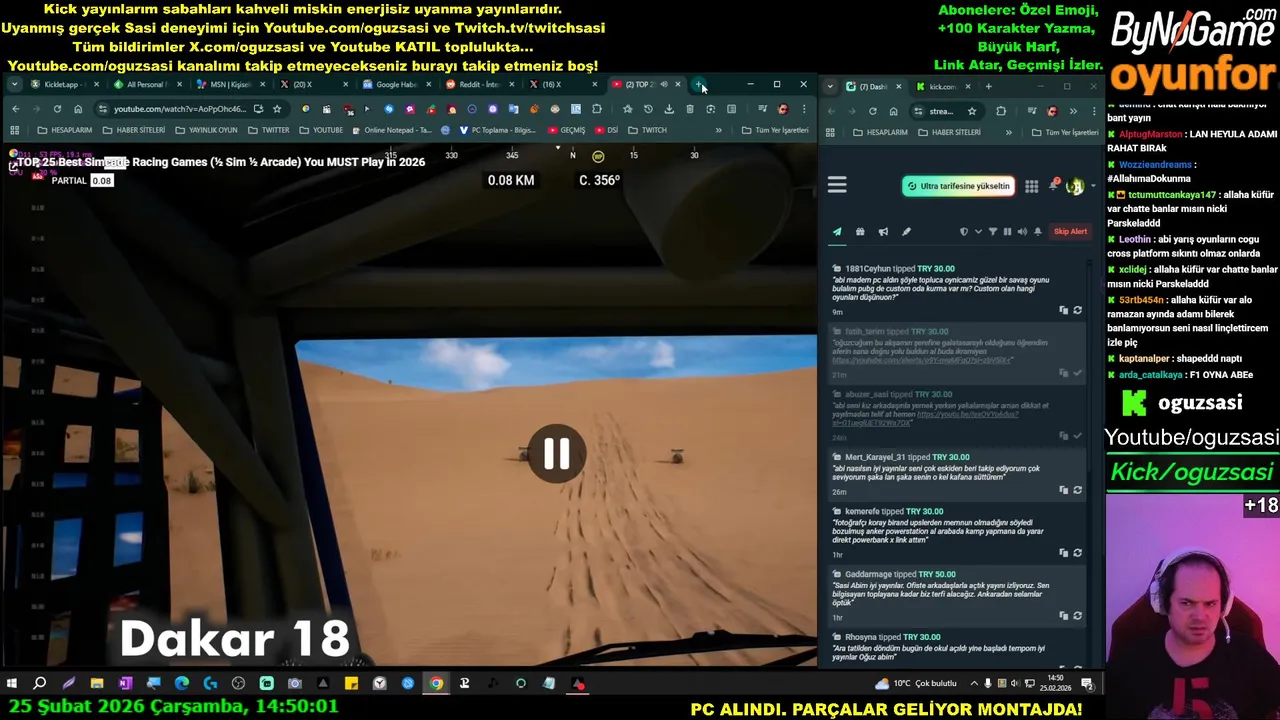Go home in right browser window
Viewport: 1280px width, 720px height.
[893, 111]
